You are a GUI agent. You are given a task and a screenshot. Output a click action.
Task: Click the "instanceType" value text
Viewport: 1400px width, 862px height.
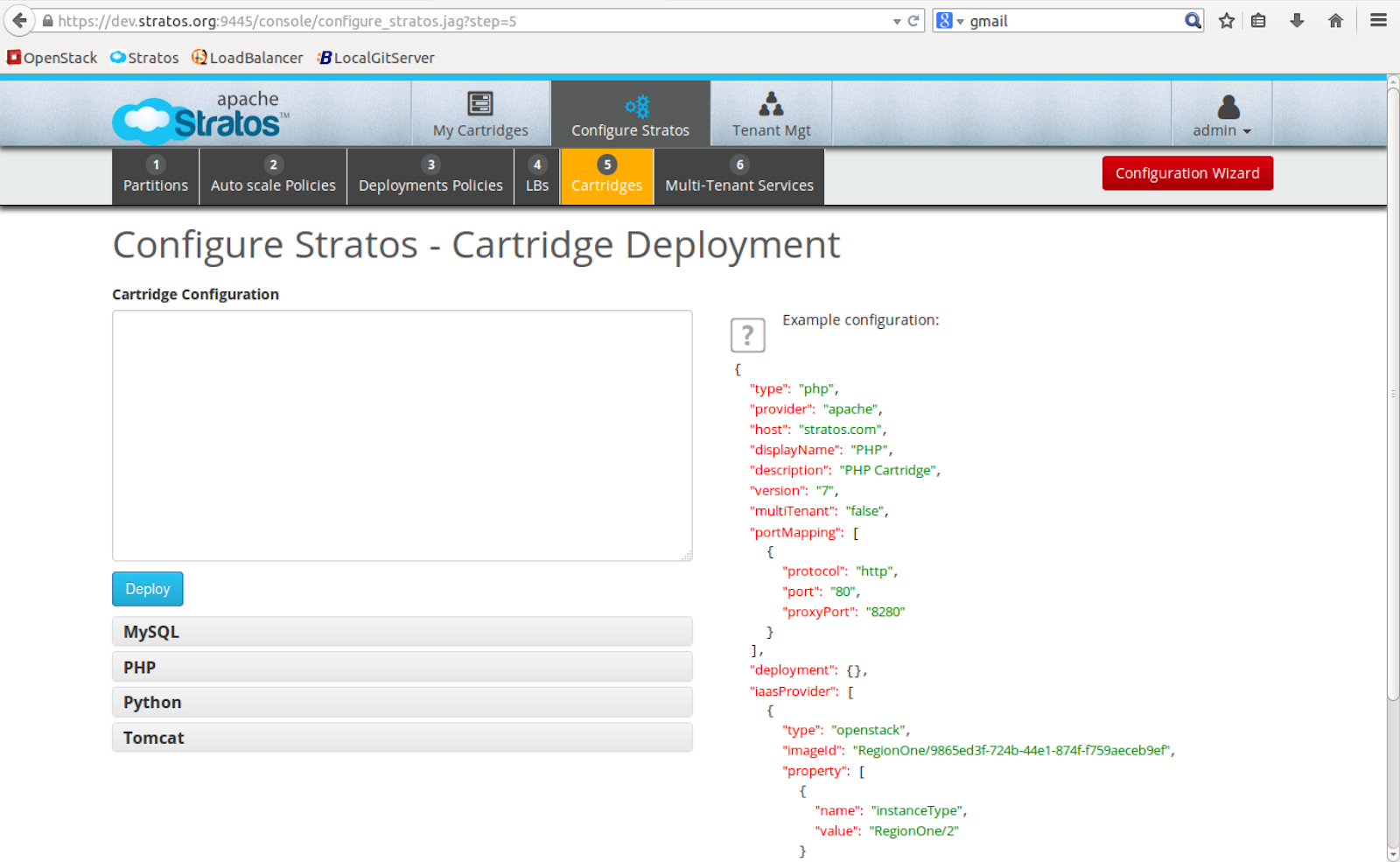[918, 810]
